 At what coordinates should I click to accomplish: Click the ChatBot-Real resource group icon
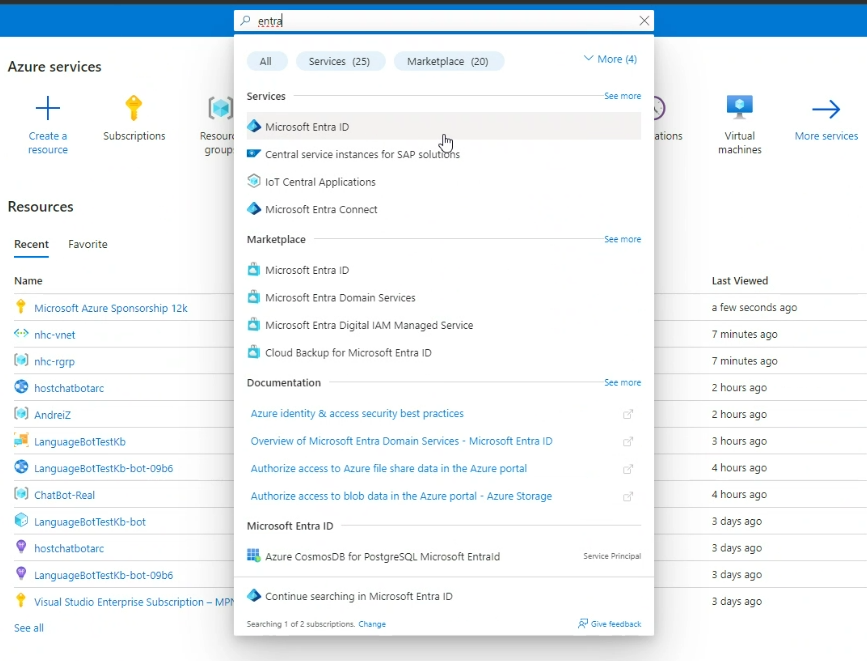pos(21,493)
